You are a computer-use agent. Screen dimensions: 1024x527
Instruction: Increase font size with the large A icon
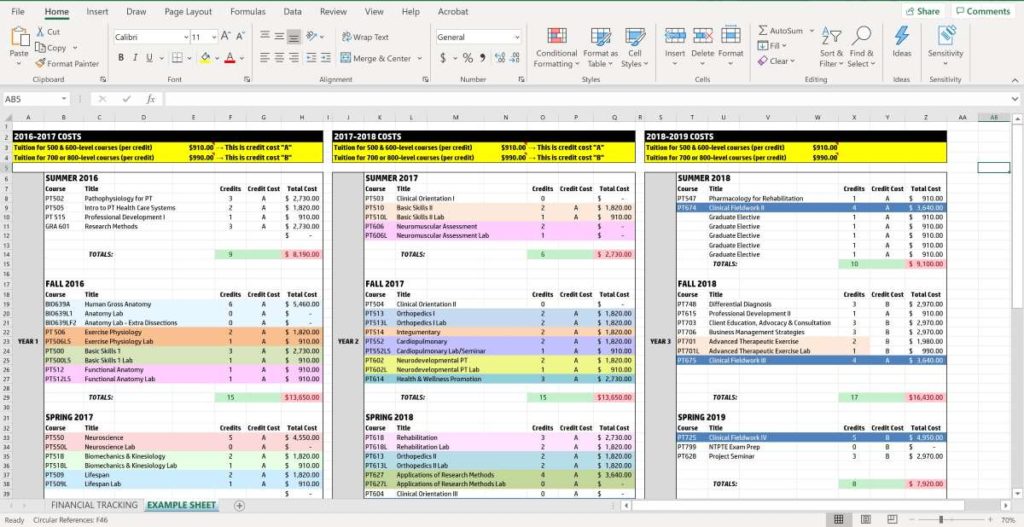[x=225, y=37]
